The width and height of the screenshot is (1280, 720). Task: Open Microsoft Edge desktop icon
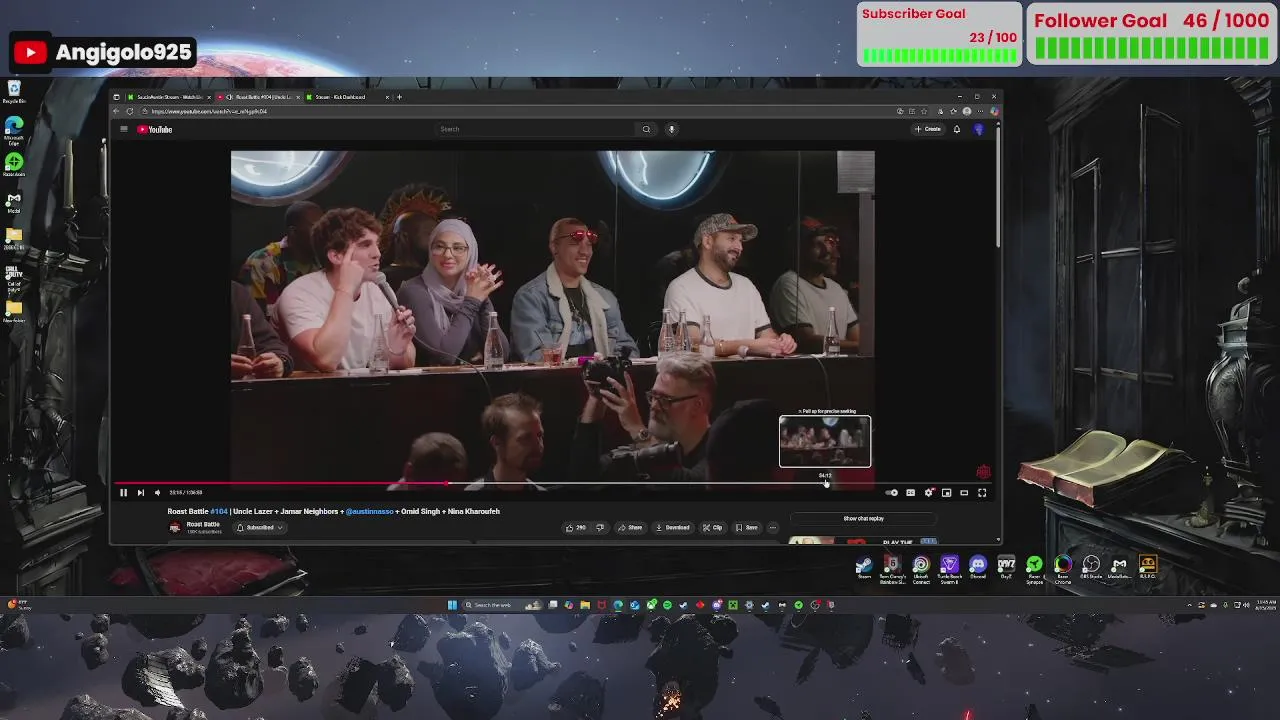point(14,130)
